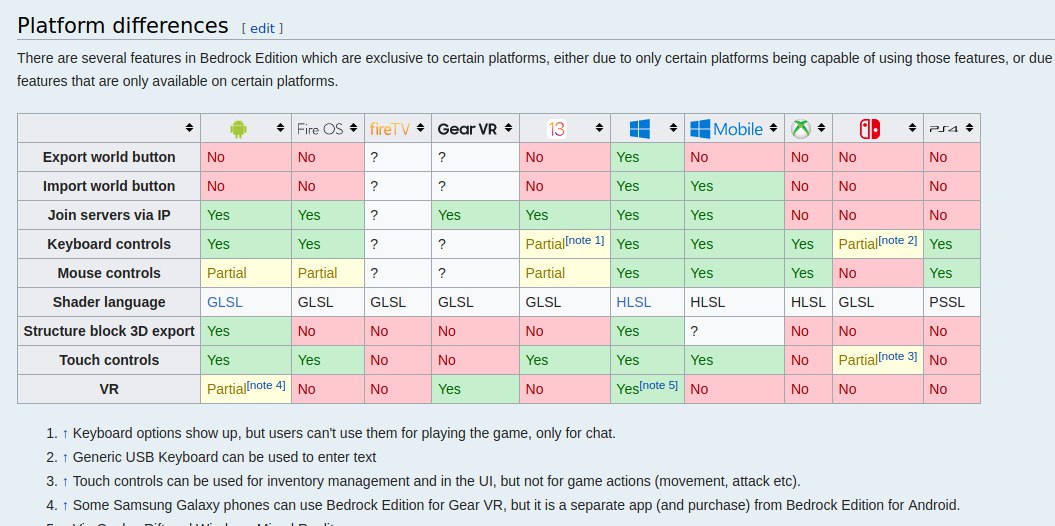
Task: Click Partial cell for Mouse controls under Fire OS
Action: click(328, 273)
